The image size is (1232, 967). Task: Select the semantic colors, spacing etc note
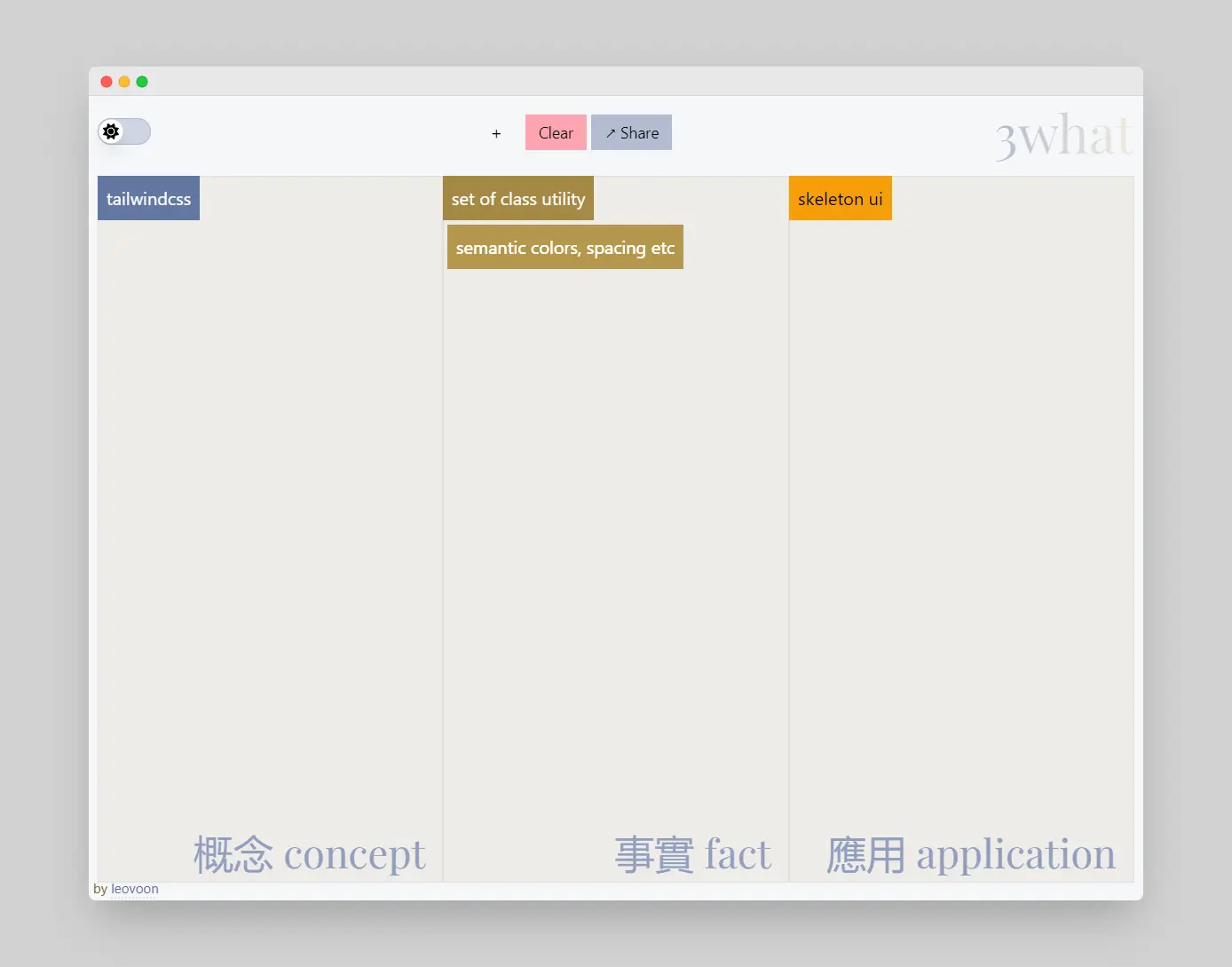pyautogui.click(x=565, y=247)
